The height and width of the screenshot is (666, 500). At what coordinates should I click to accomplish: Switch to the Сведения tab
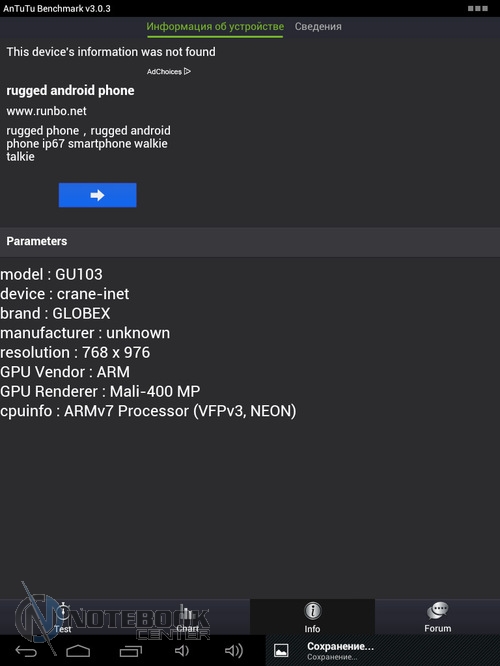(318, 26)
